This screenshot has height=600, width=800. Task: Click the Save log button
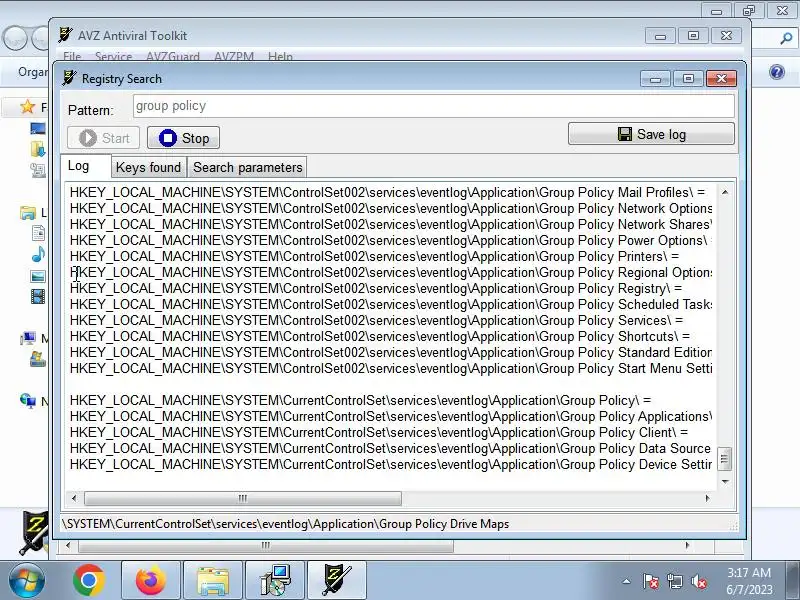pos(651,134)
